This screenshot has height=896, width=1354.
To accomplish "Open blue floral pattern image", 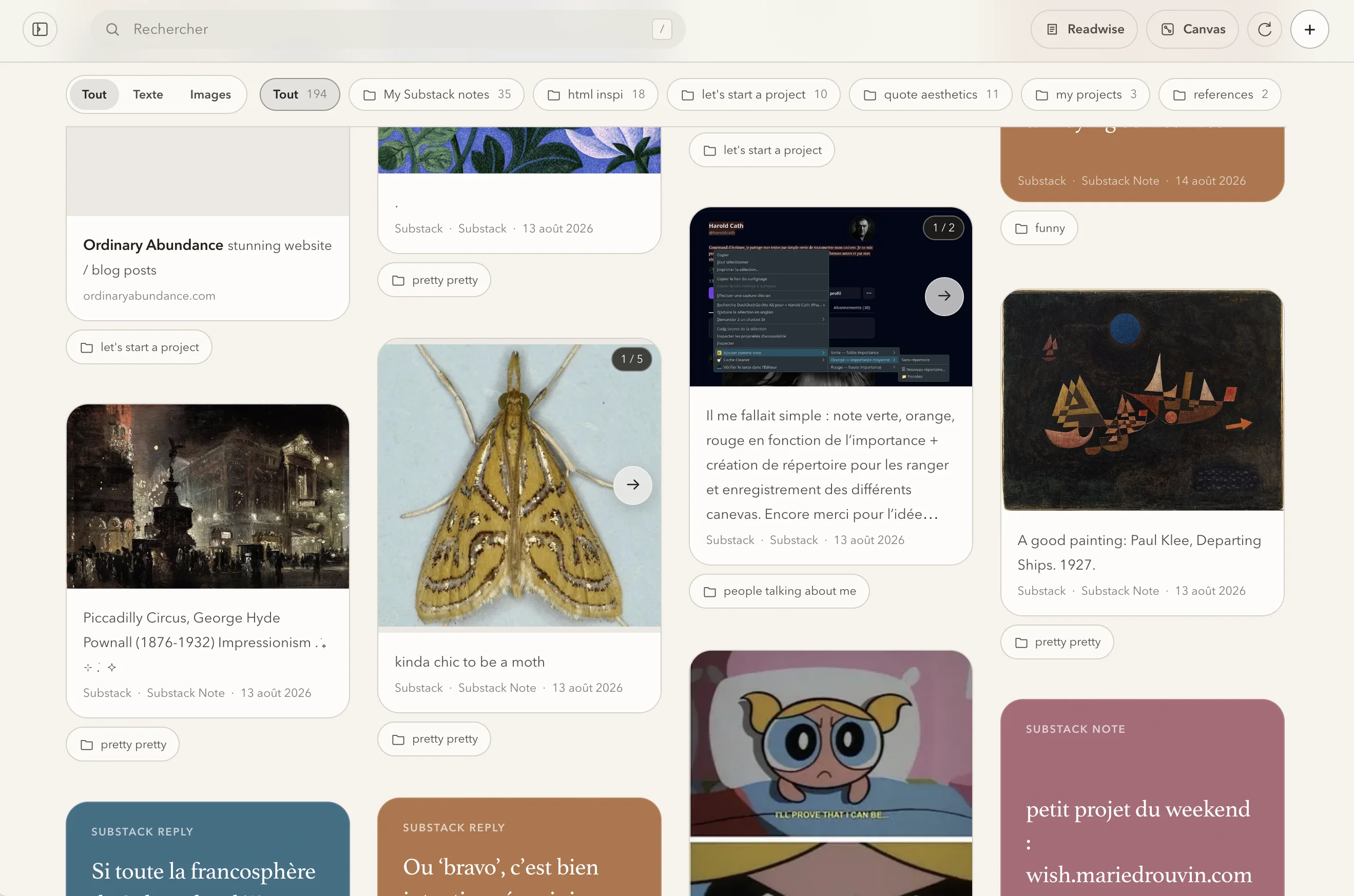I will pyautogui.click(x=519, y=150).
